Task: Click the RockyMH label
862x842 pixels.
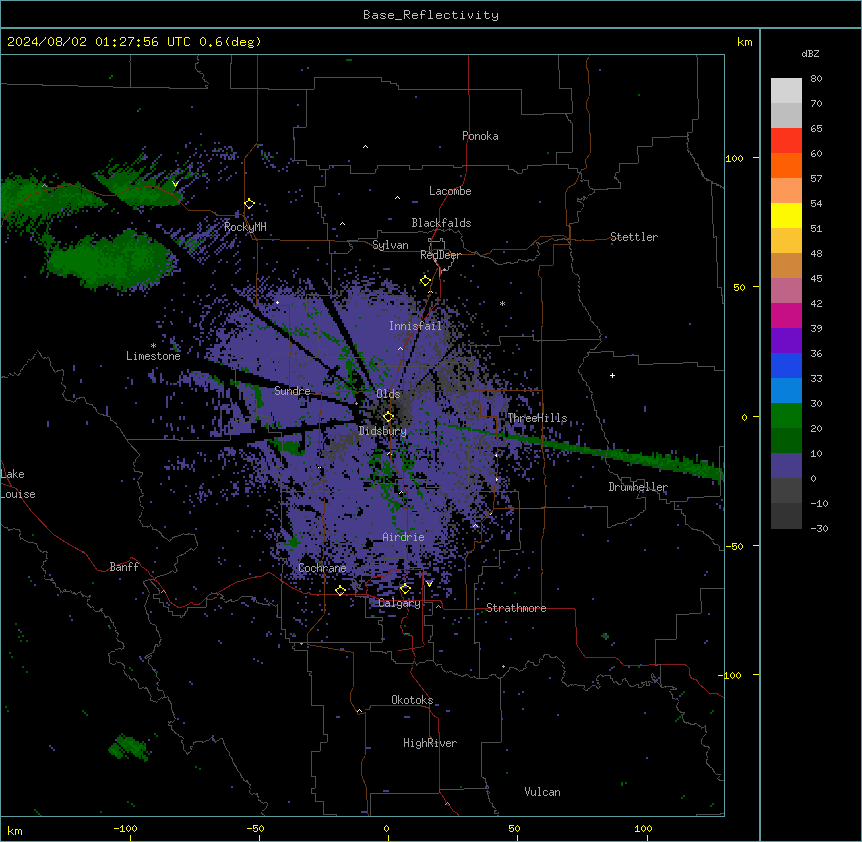Action: [245, 227]
